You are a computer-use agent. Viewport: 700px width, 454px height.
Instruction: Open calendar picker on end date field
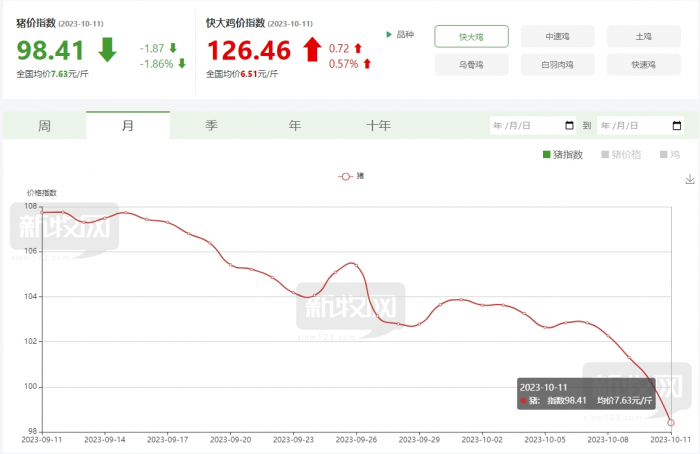click(677, 125)
